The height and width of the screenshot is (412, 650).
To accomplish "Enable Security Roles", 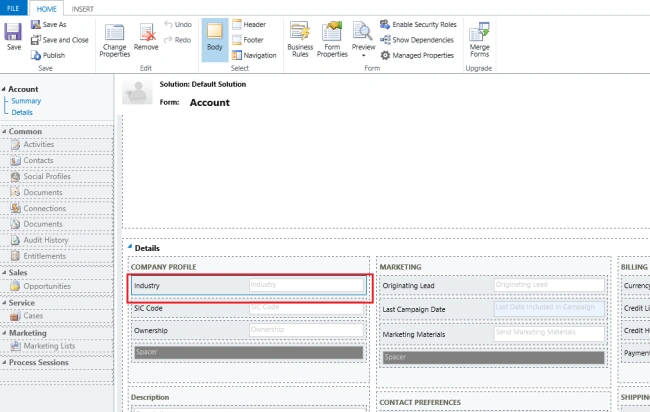I will click(418, 24).
